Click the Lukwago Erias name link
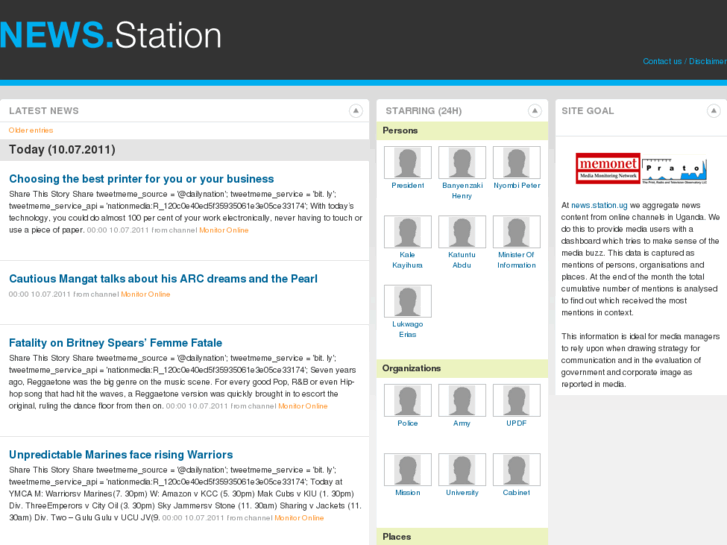Screen dimensions: 727x545 pos(408,329)
